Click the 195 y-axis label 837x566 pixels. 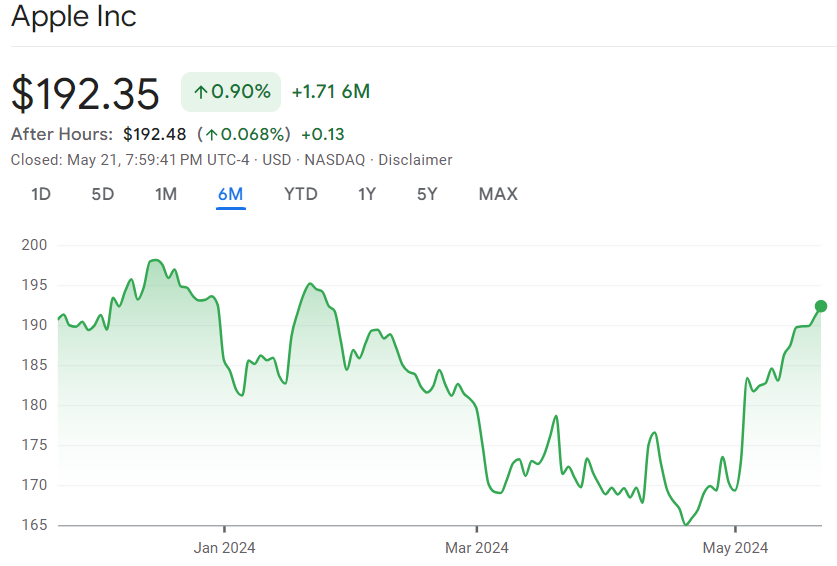[x=34, y=285]
